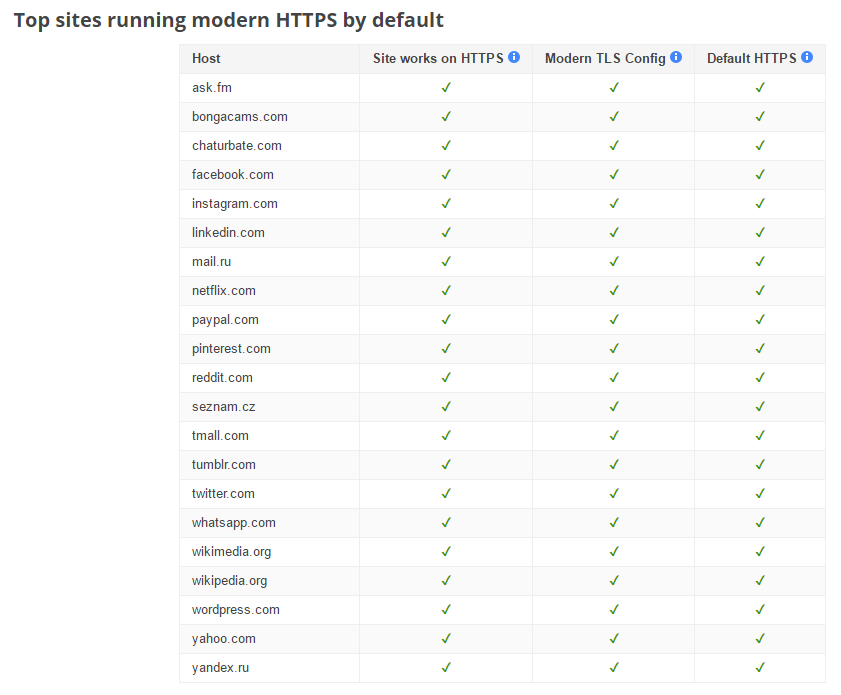Select the linkedin.com host entry
This screenshot has height=695, width=841.
228,233
